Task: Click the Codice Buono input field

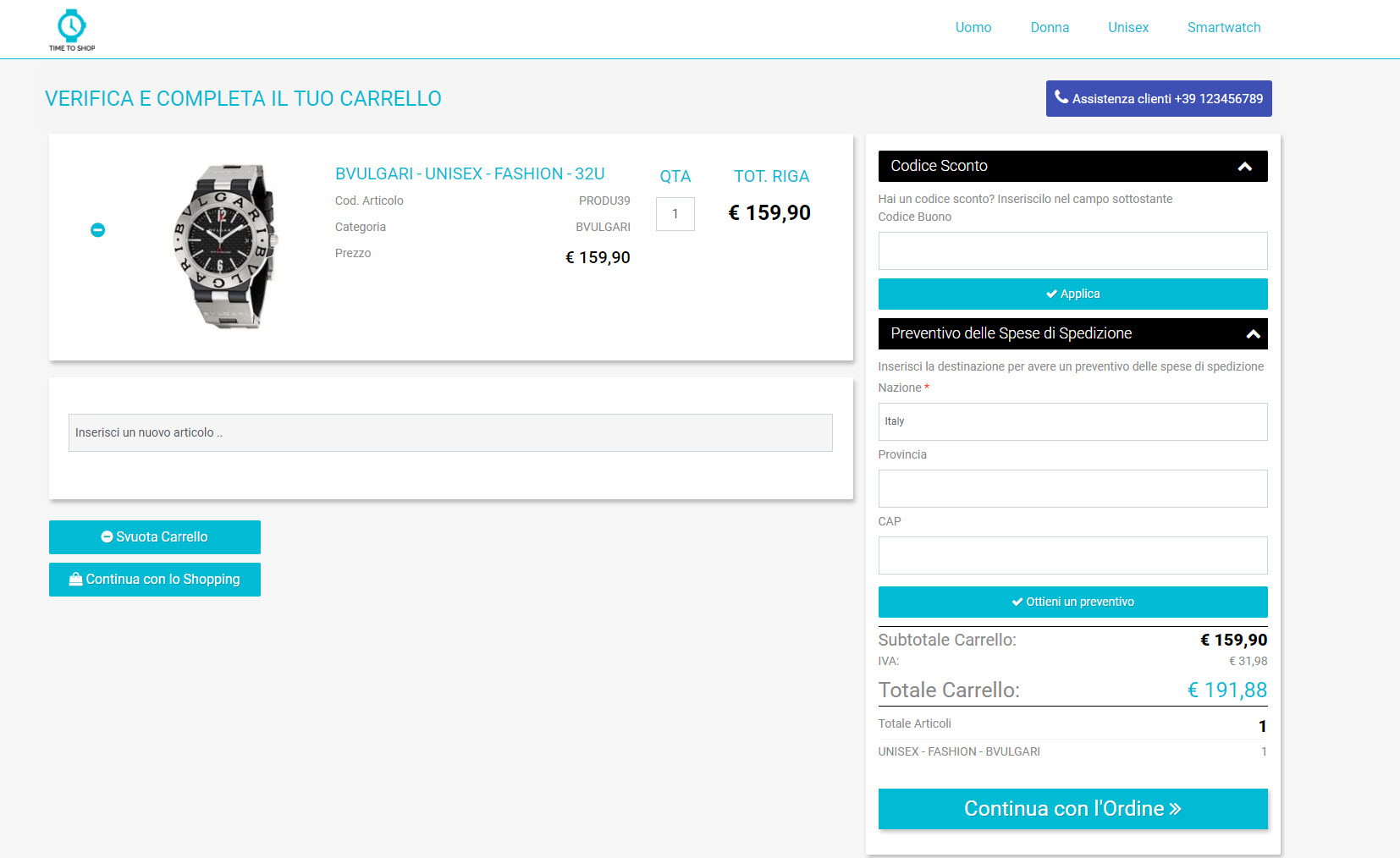Action: click(x=1072, y=251)
